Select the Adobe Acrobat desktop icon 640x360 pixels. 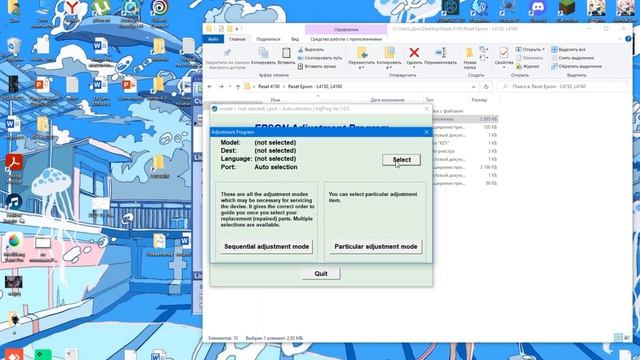point(14,166)
